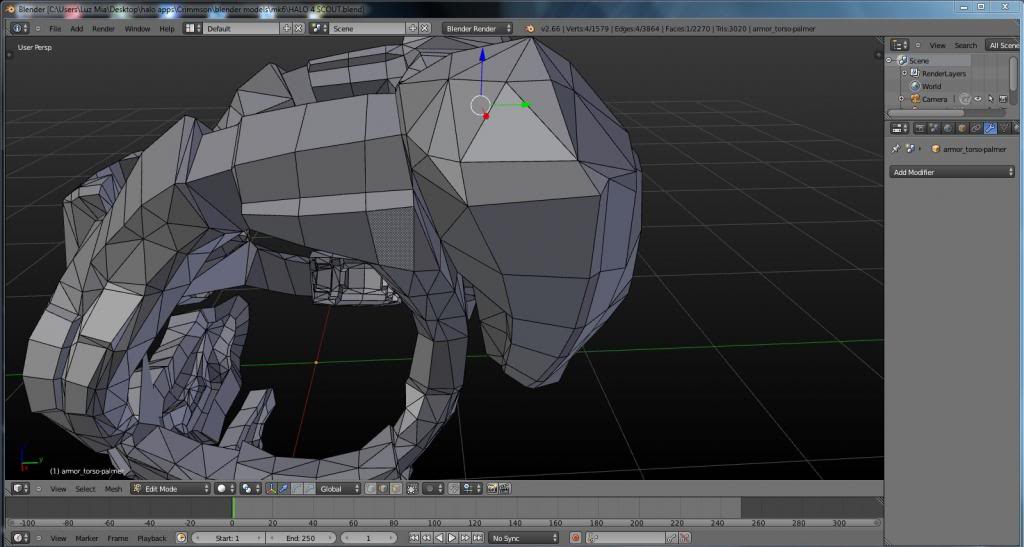Open the File menu
The height and width of the screenshot is (547, 1024).
tap(55, 28)
